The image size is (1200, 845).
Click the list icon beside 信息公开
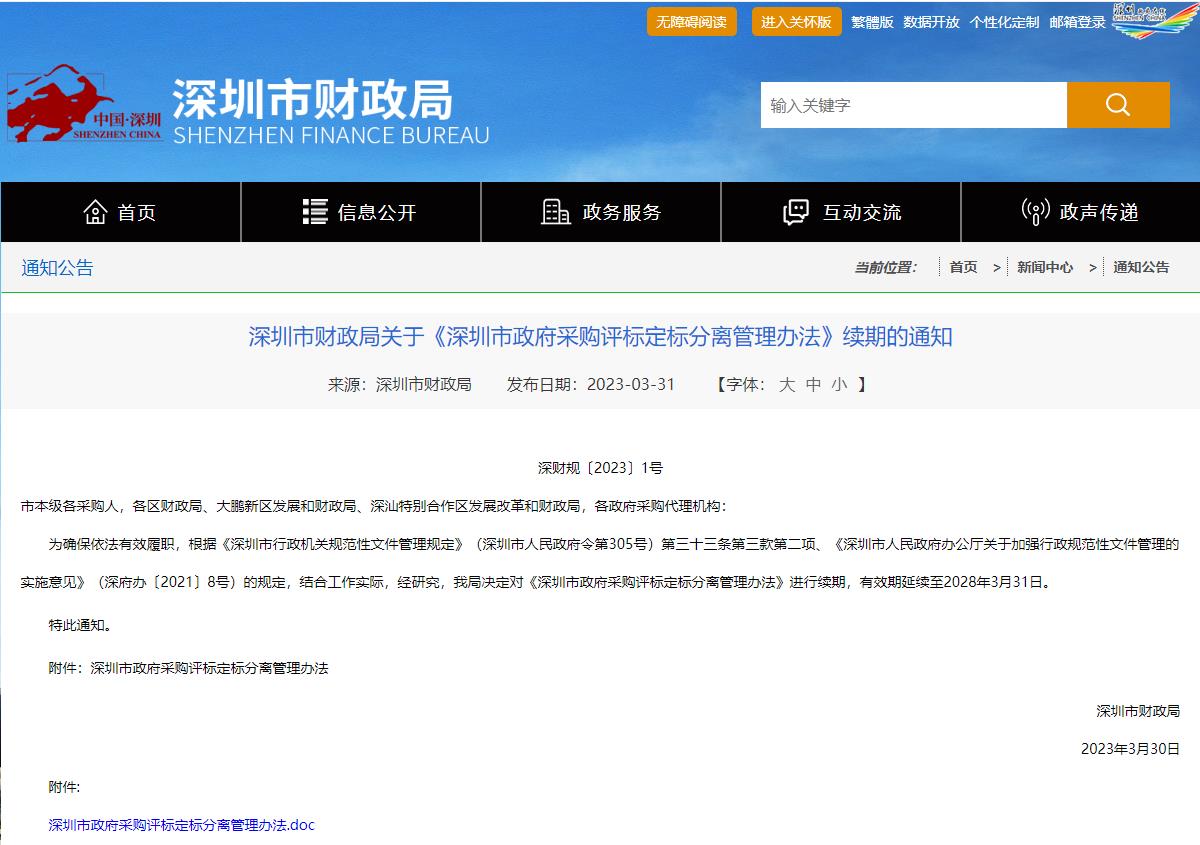point(315,212)
